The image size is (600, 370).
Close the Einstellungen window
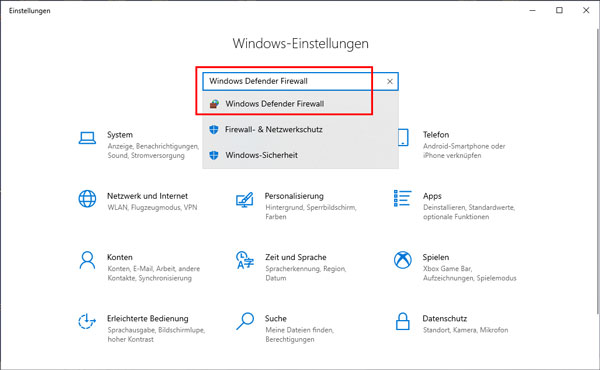coord(586,10)
